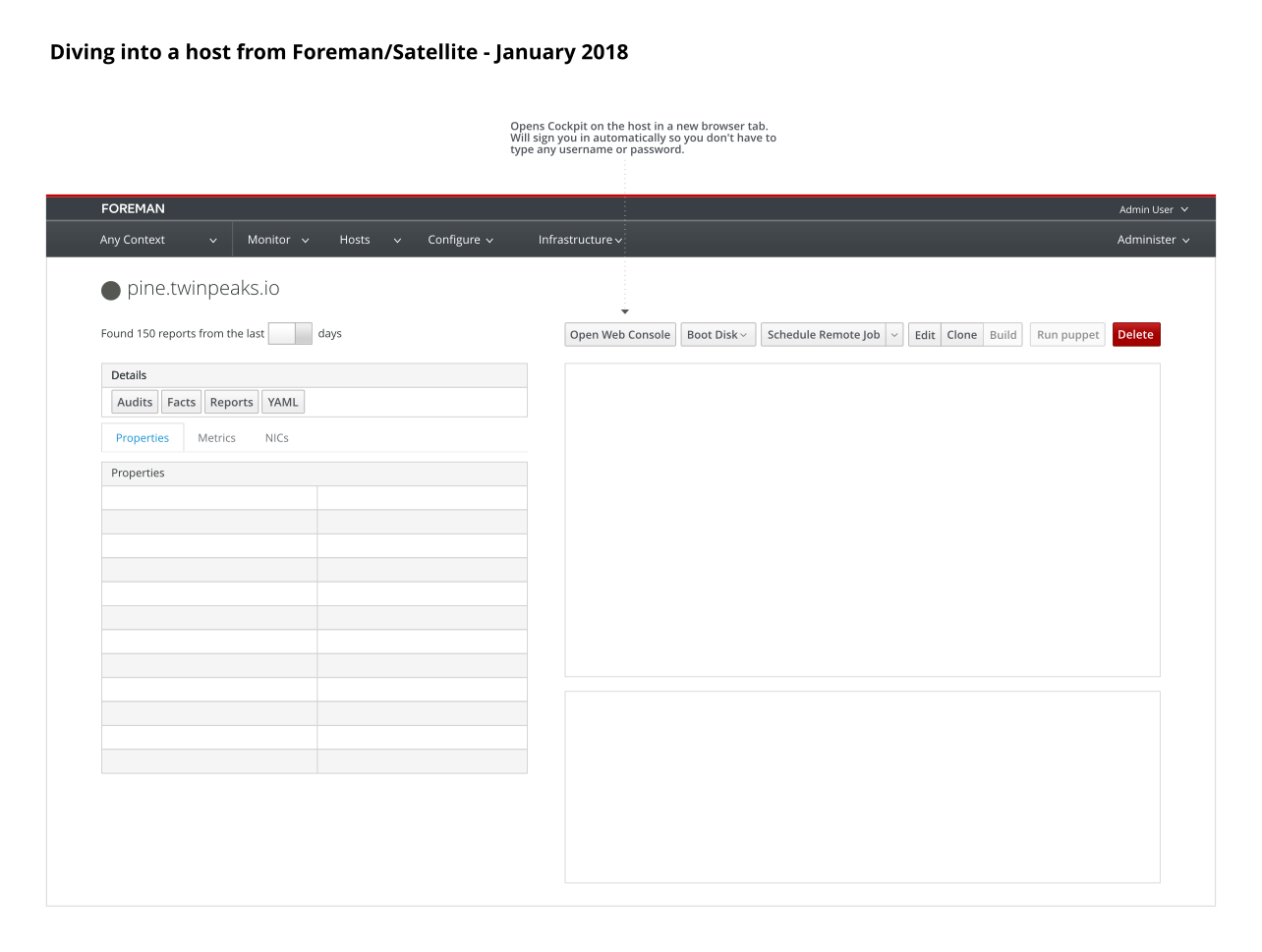The image size is (1262, 952).
Task: Open the Infrastructure menu
Action: [580, 240]
